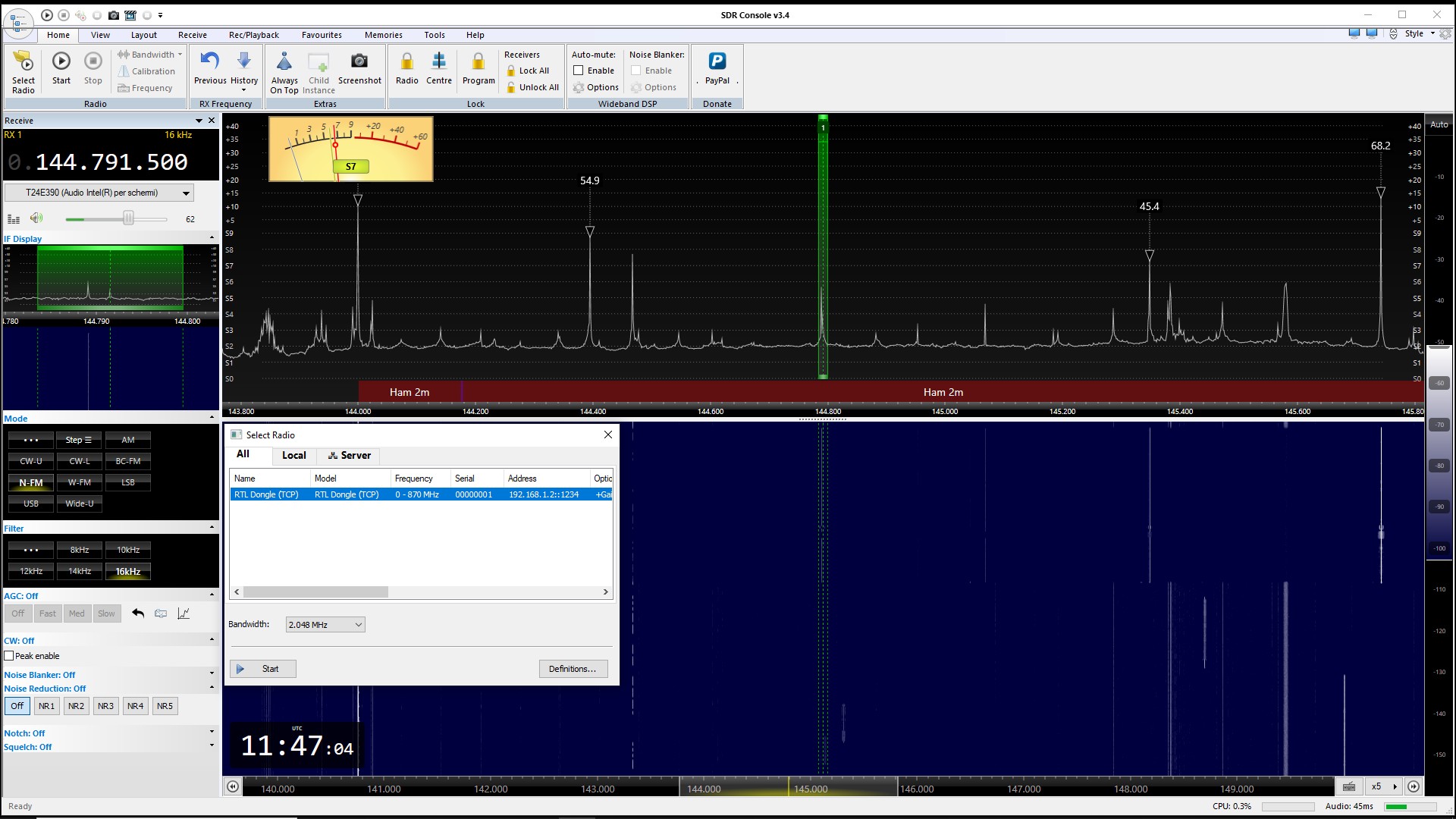Click the speaker mute icon

coord(36,218)
